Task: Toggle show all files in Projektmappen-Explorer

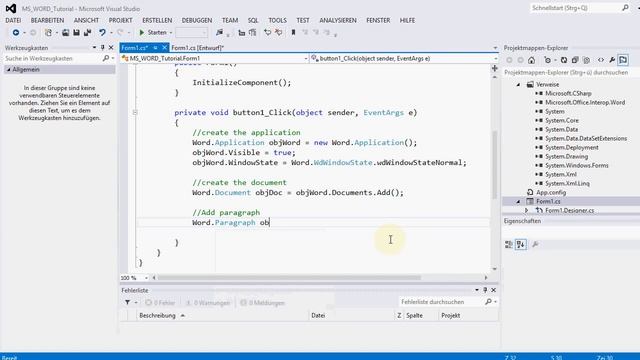Action: pyautogui.click(x=586, y=60)
